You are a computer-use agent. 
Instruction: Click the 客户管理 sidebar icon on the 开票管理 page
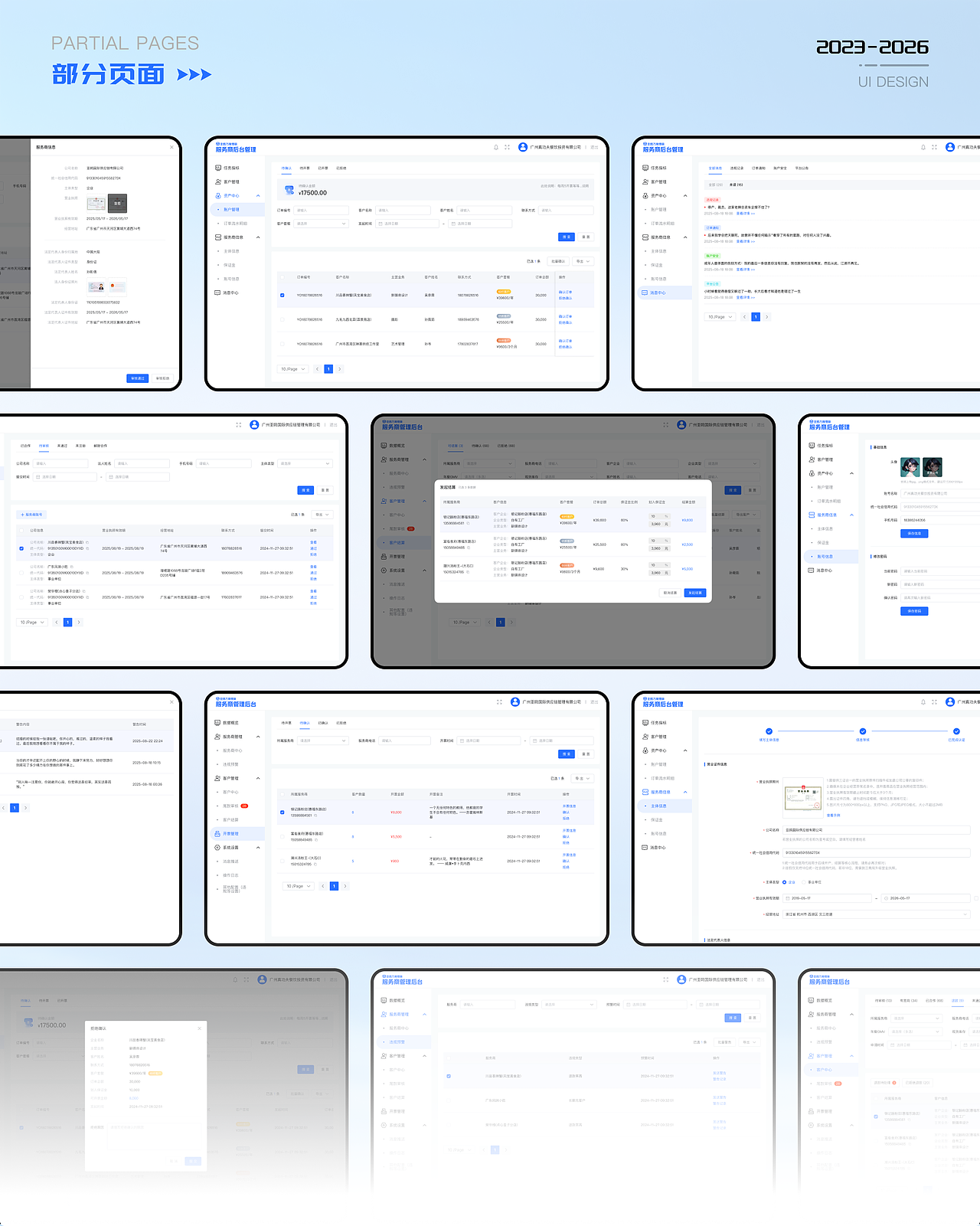click(x=217, y=778)
